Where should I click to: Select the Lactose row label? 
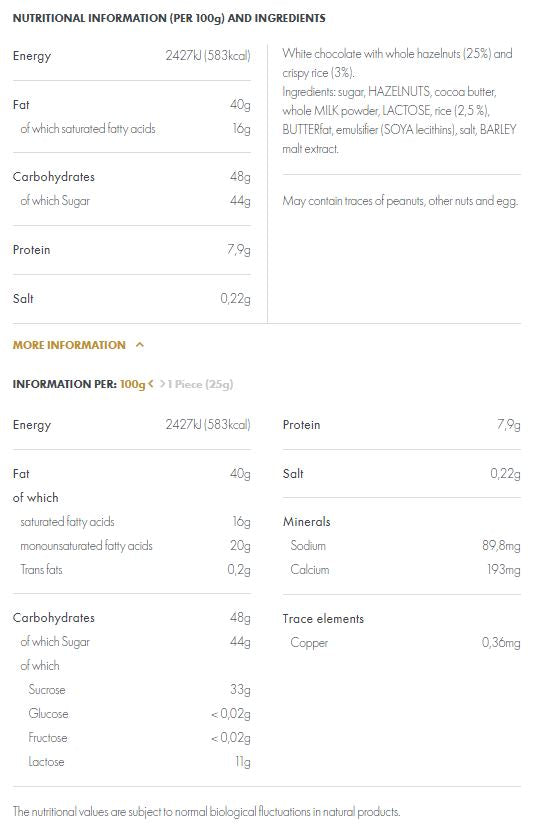47,762
